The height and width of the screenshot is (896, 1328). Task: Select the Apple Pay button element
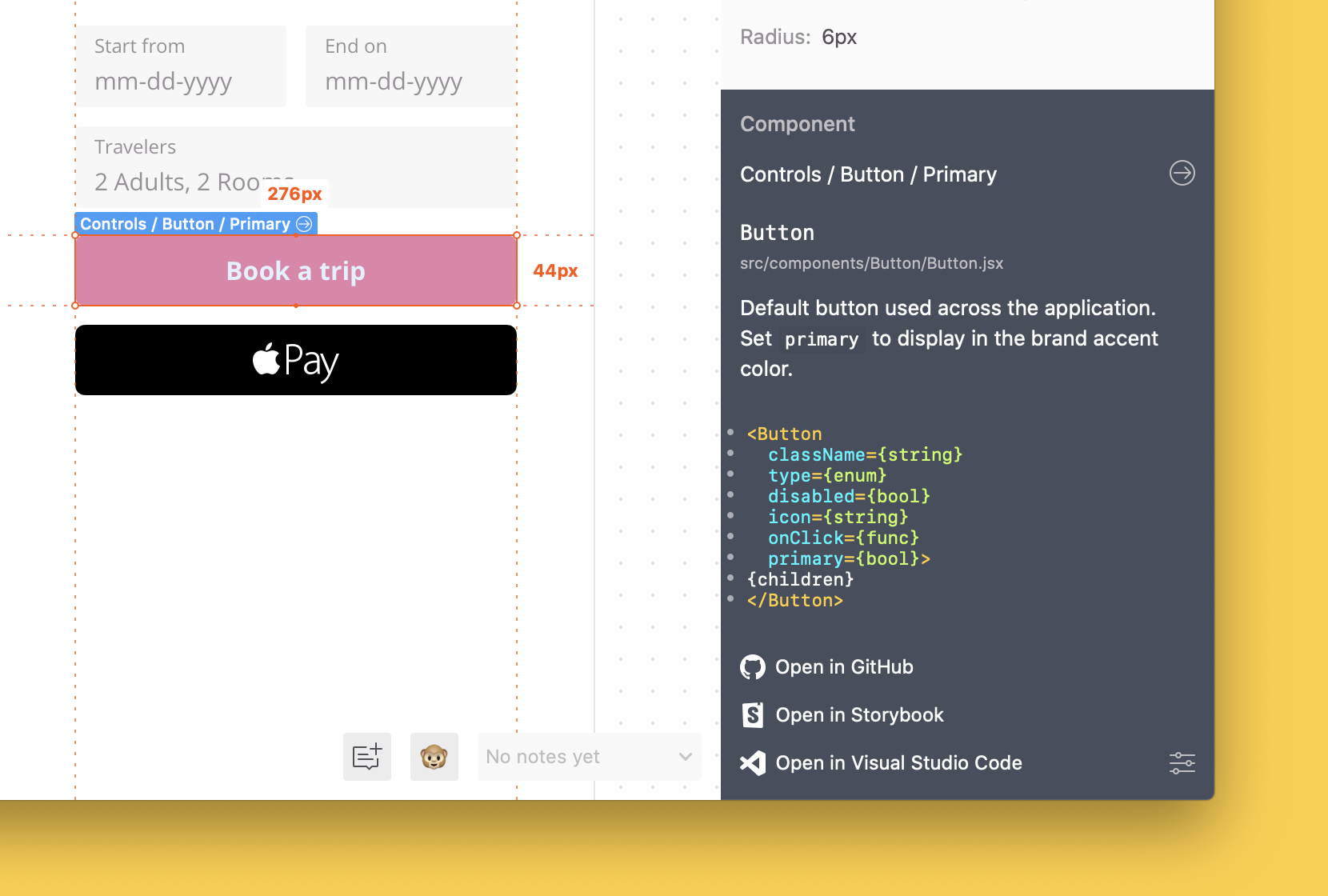295,360
